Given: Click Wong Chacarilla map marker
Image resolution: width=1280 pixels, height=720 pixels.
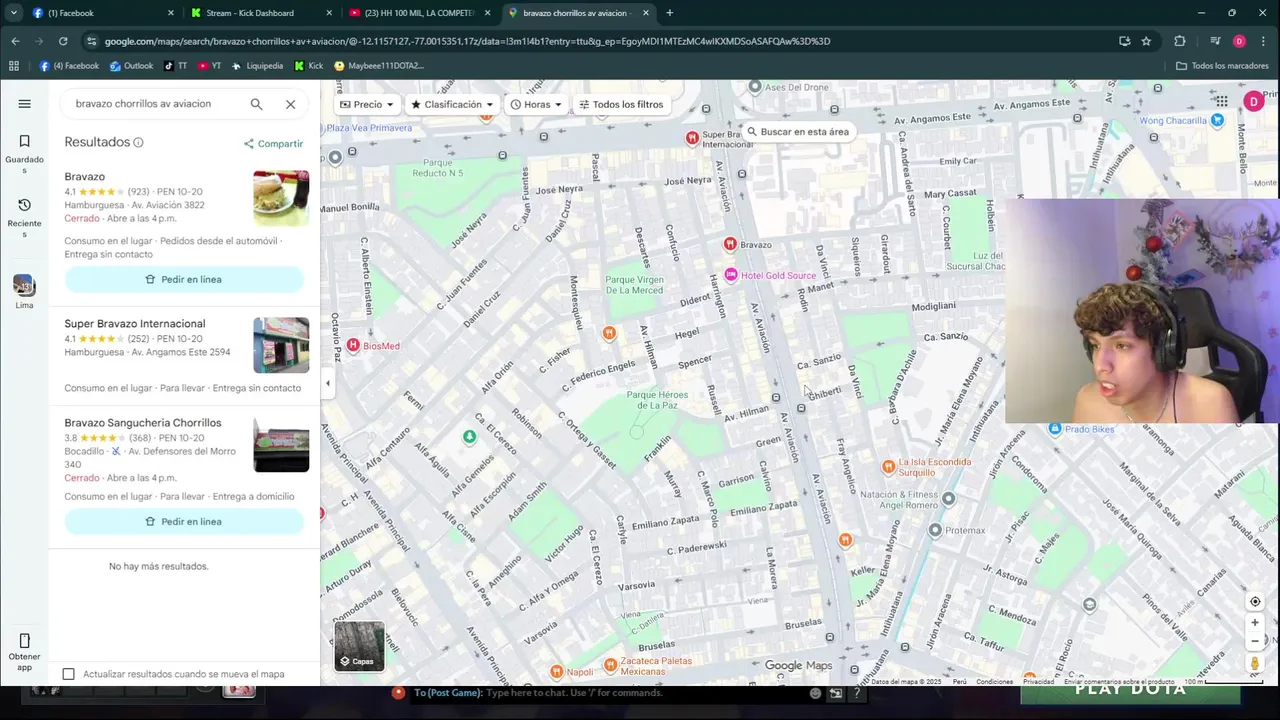Looking at the screenshot, I should 1217,120.
